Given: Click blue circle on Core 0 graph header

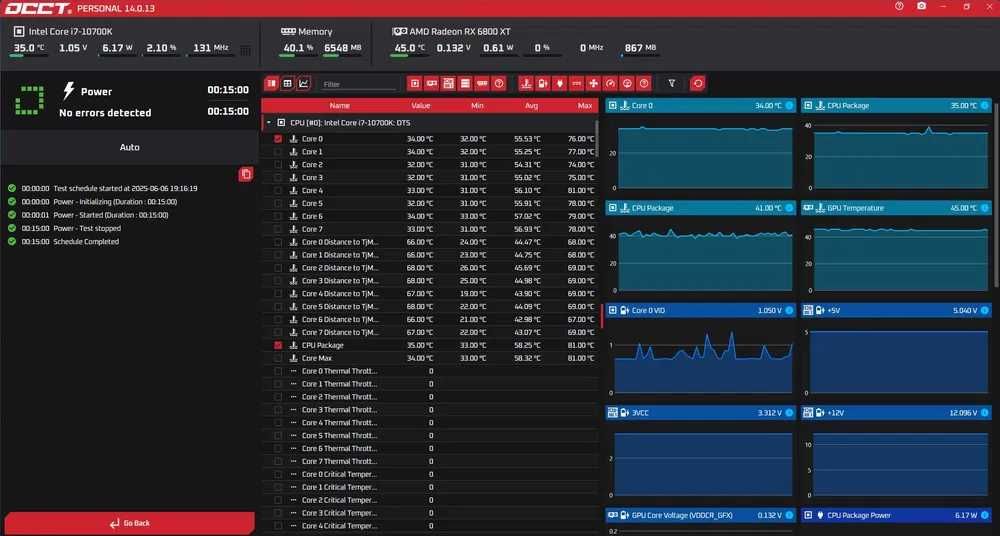Looking at the screenshot, I should [x=789, y=105].
